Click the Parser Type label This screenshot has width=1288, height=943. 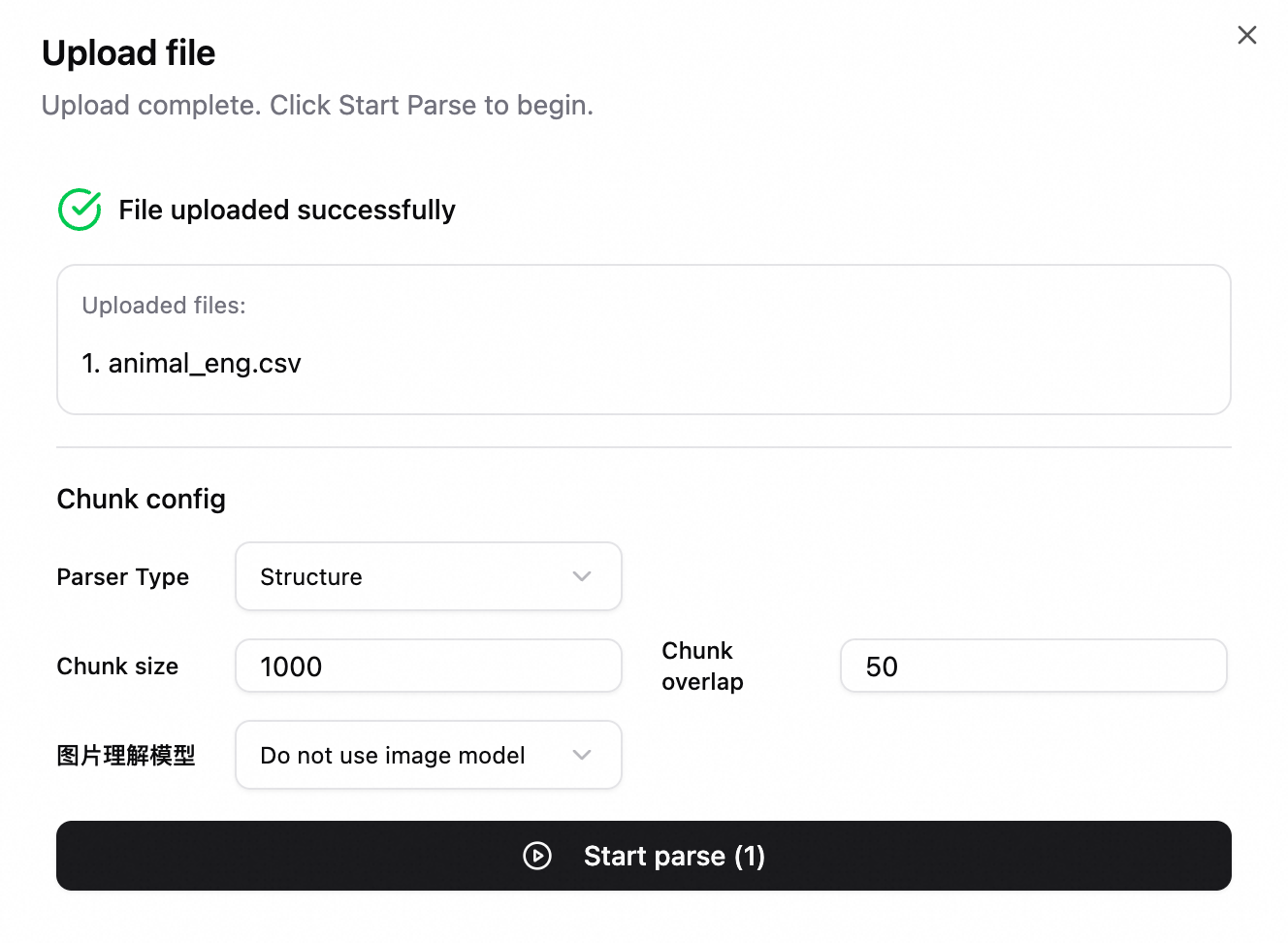click(x=123, y=577)
